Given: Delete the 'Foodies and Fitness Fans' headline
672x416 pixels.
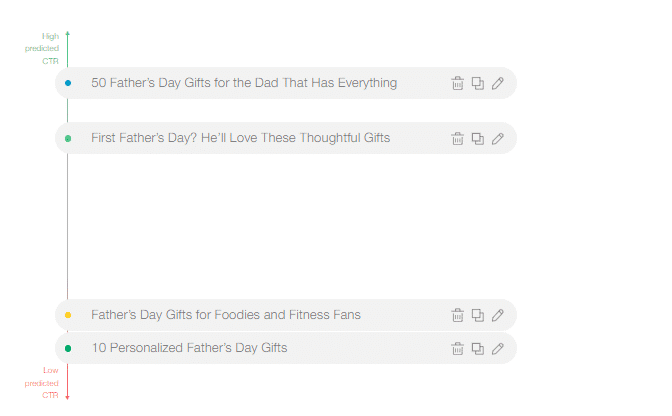Looking at the screenshot, I should click(457, 315).
